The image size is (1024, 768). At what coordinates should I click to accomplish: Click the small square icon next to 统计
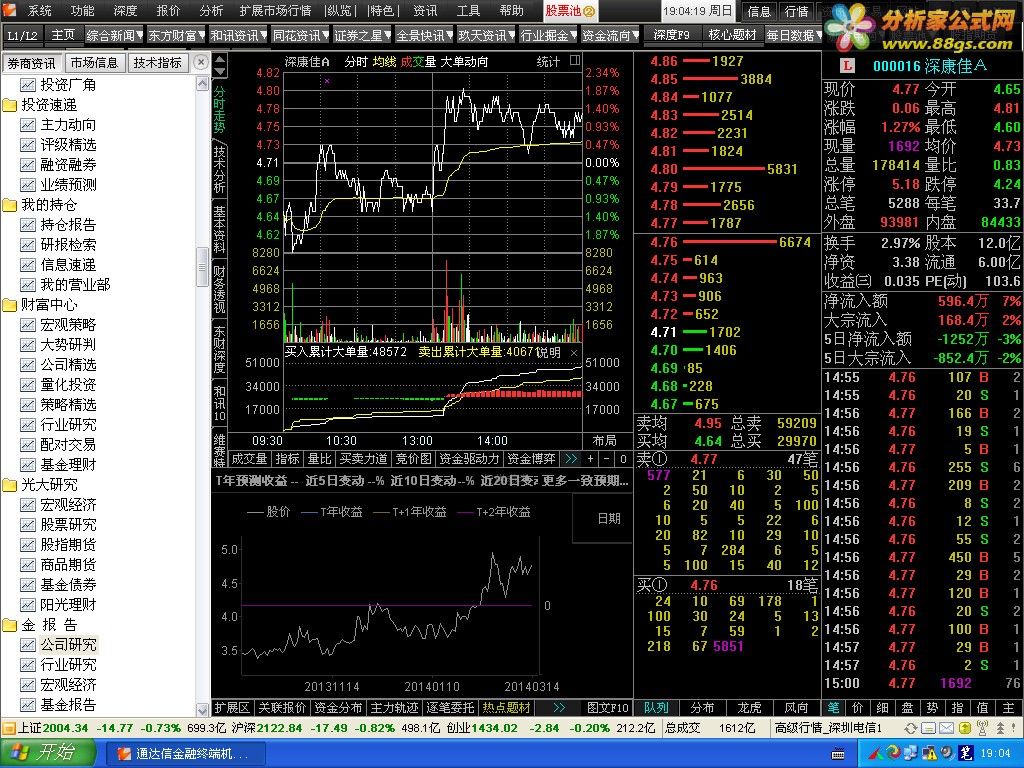(x=575, y=61)
